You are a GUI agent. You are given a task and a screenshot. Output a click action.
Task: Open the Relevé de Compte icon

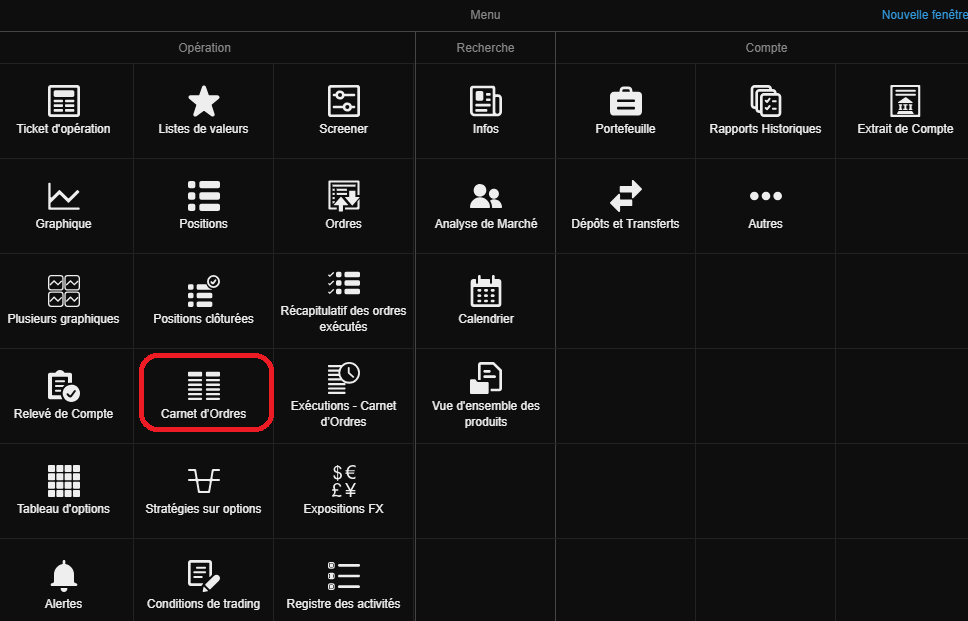pos(64,386)
